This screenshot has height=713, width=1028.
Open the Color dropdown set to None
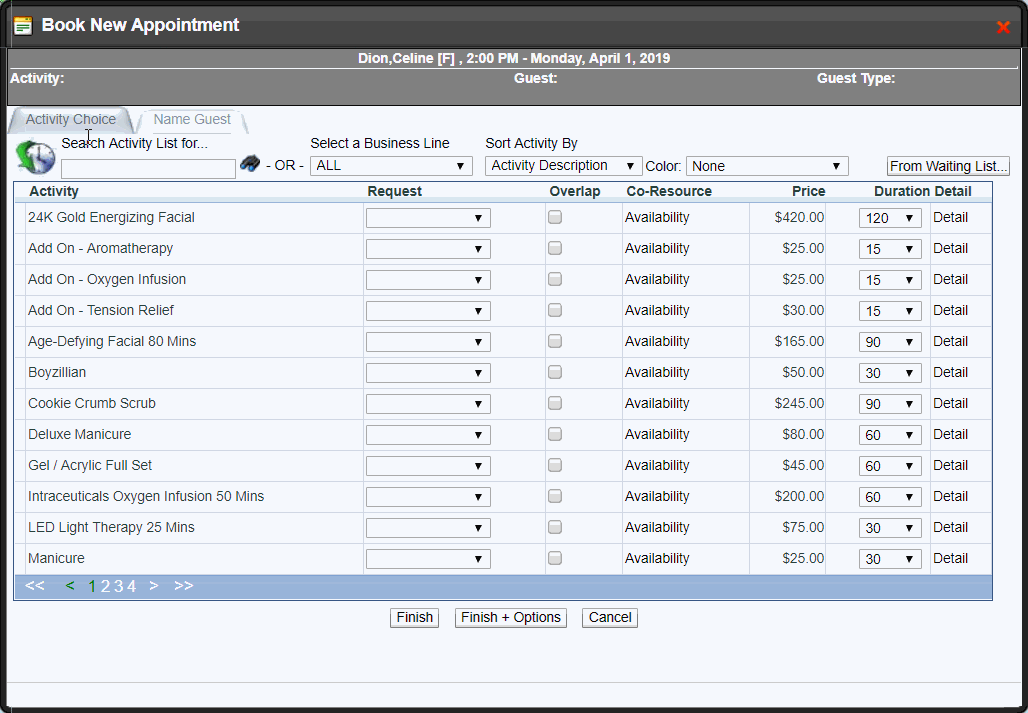tap(767, 166)
